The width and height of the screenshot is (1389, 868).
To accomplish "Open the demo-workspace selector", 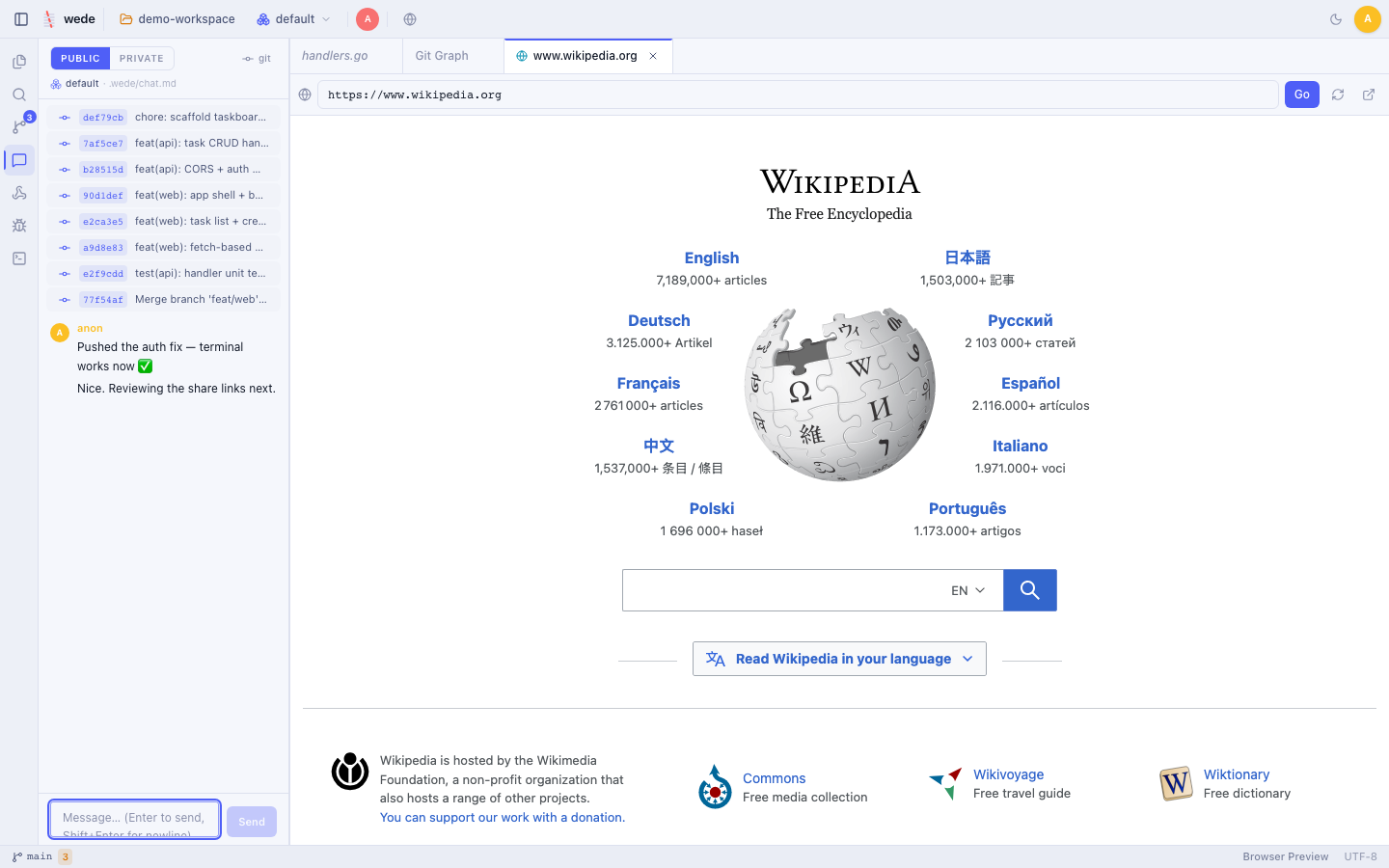I will point(177,19).
